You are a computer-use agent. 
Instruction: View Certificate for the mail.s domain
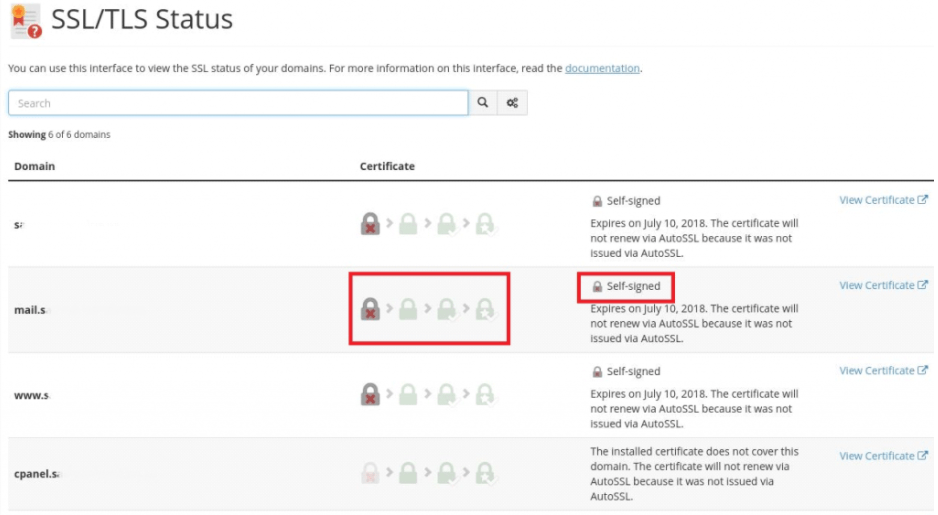coord(877,286)
